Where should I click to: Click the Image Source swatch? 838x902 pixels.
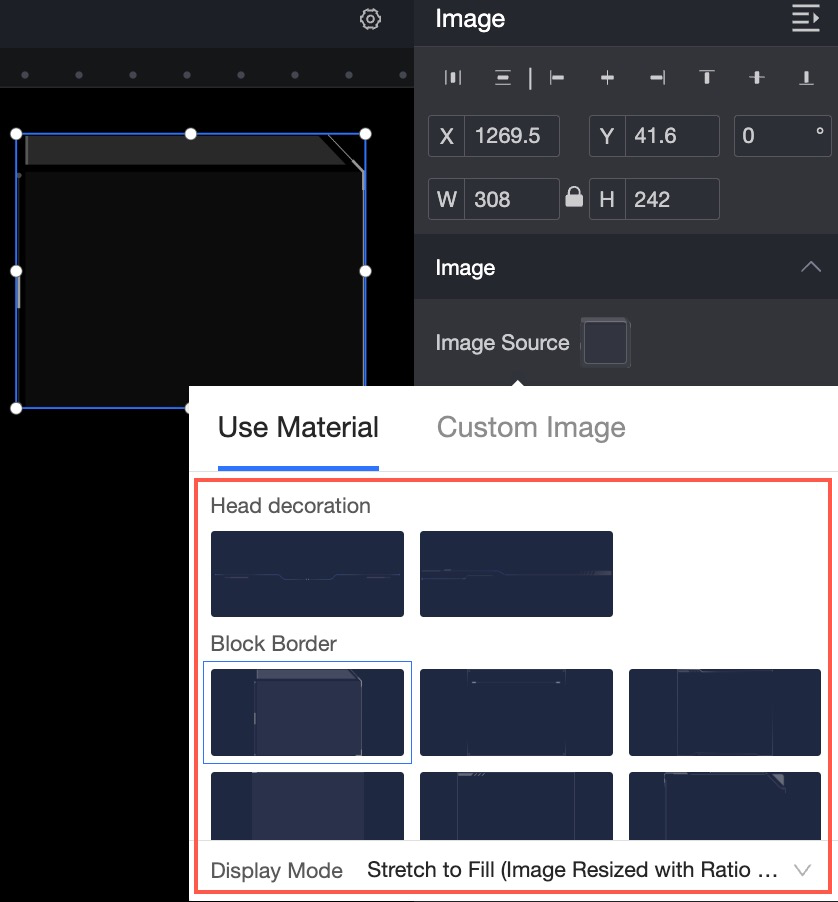coord(605,342)
